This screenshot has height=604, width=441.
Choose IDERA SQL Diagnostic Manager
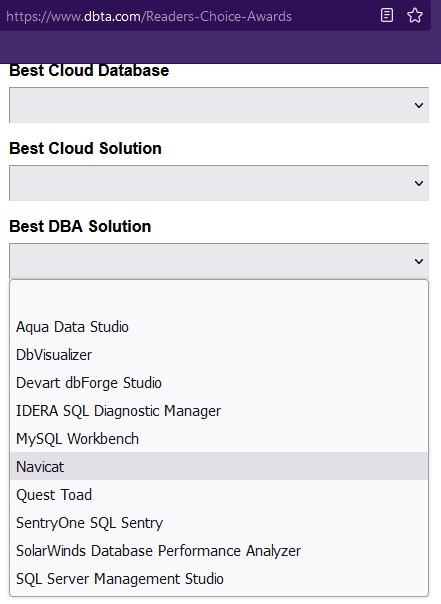[x=219, y=411]
